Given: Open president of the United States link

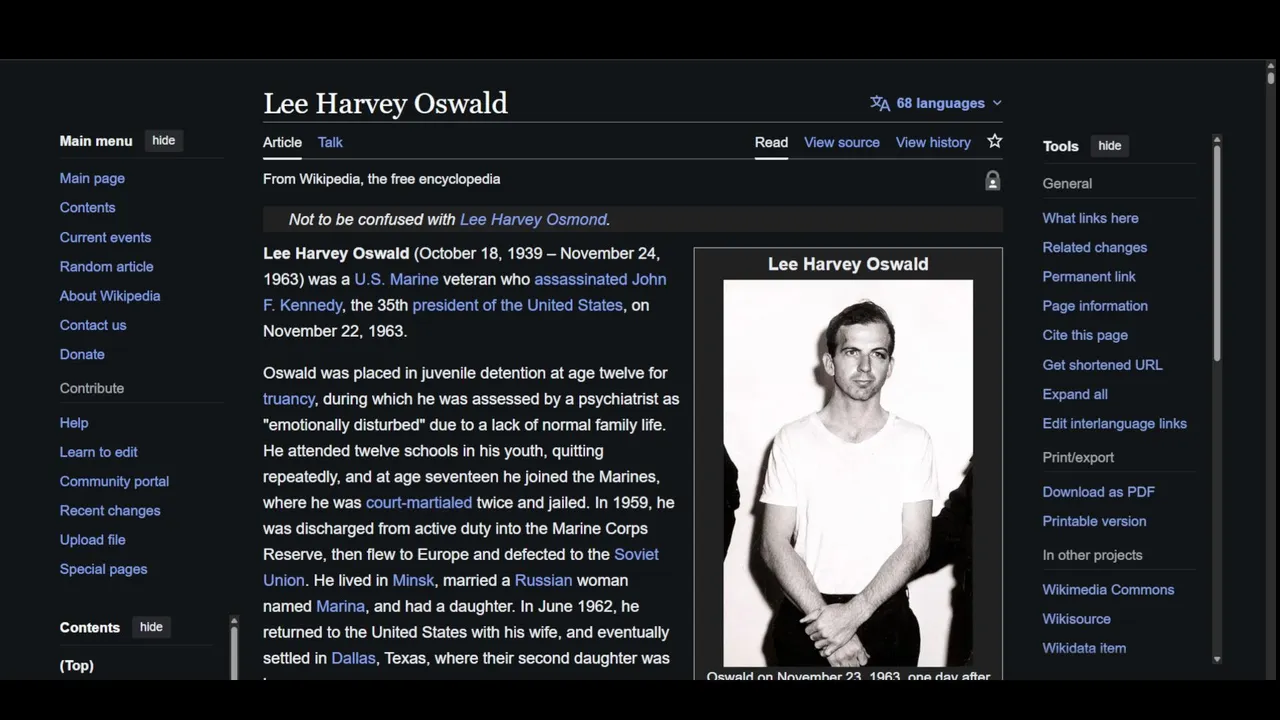Looking at the screenshot, I should point(517,305).
